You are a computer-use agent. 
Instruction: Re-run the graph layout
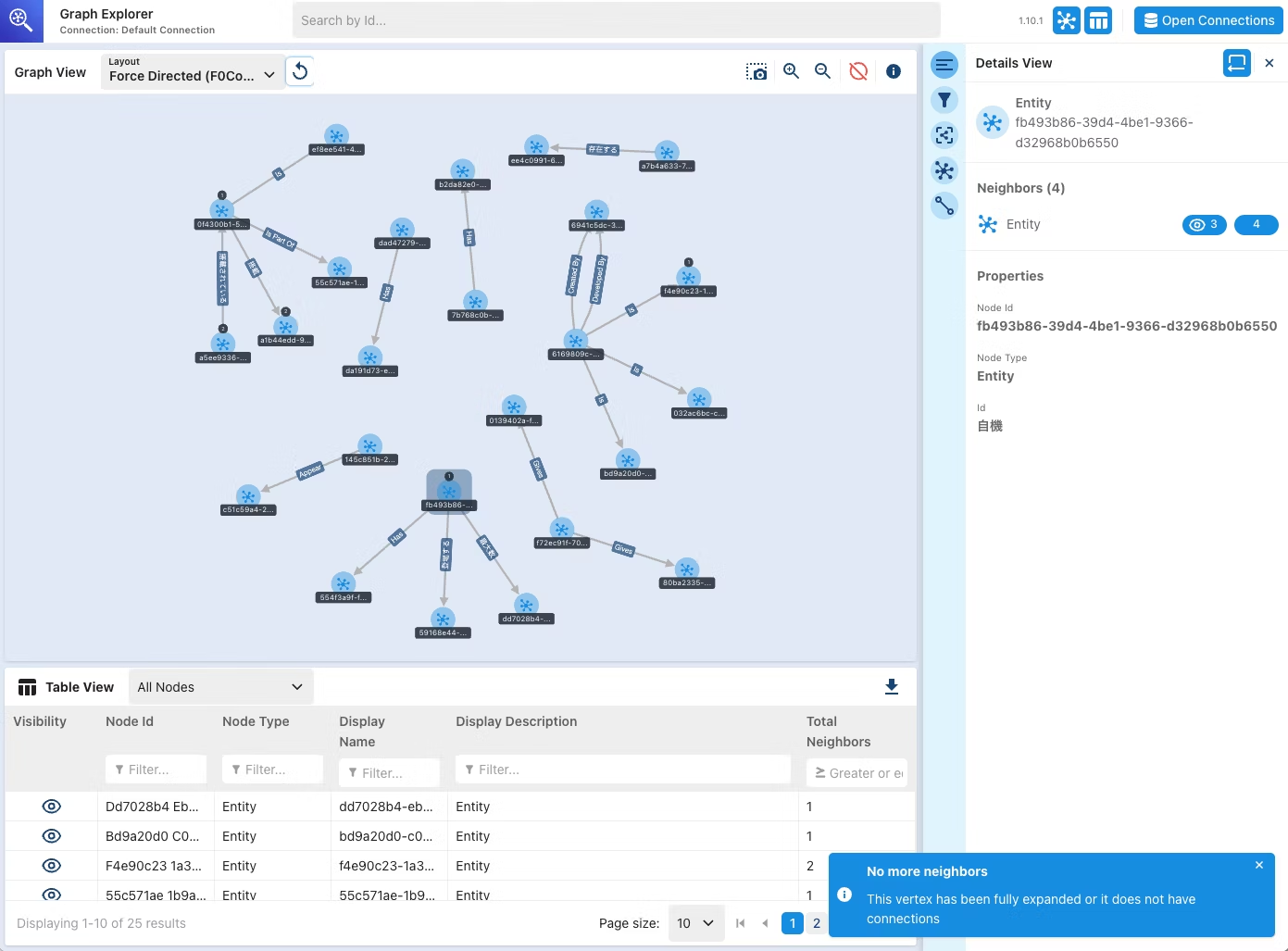(300, 71)
